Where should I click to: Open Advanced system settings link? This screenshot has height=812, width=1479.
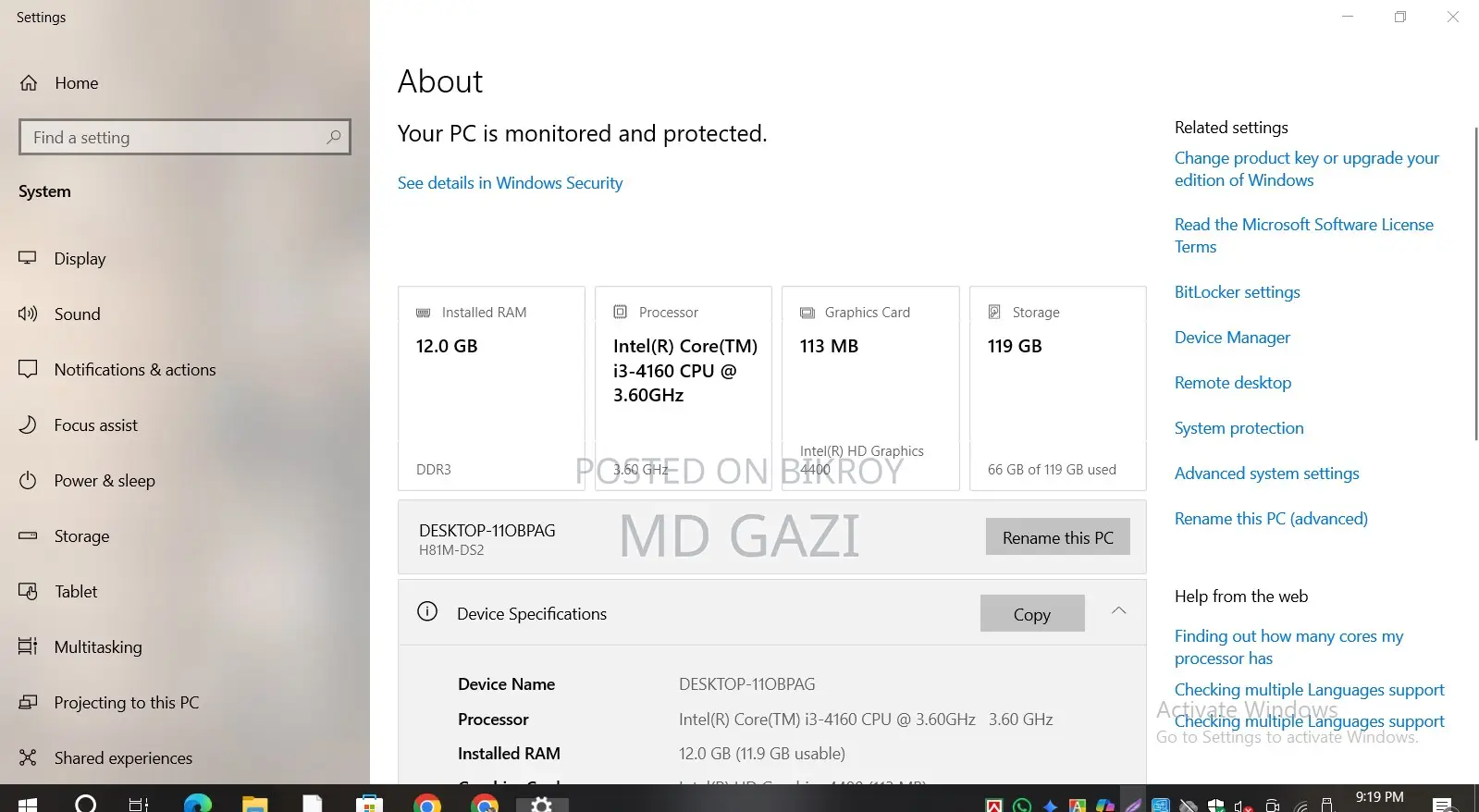(1267, 474)
